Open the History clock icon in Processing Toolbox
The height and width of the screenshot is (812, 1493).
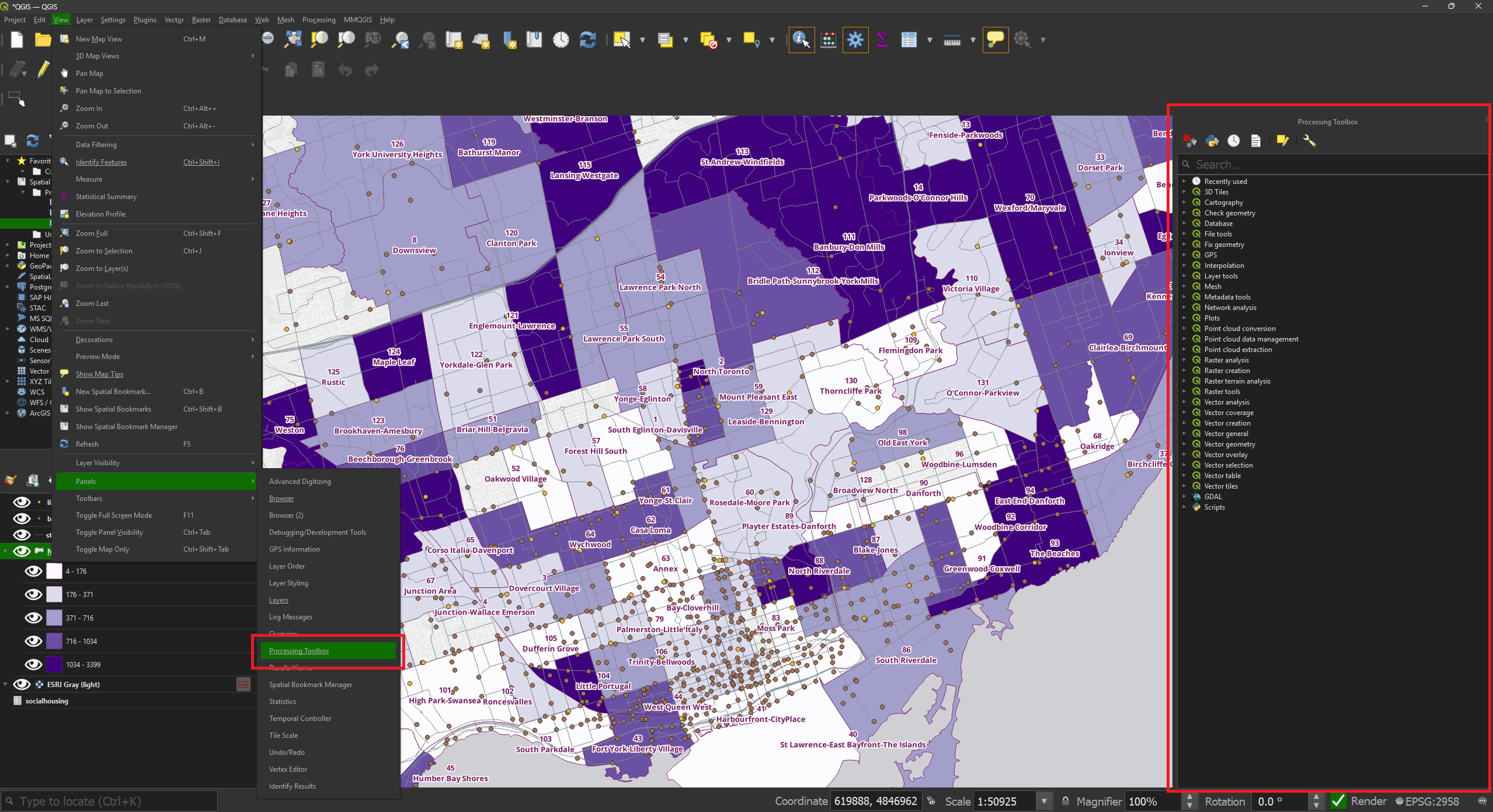tap(1234, 141)
